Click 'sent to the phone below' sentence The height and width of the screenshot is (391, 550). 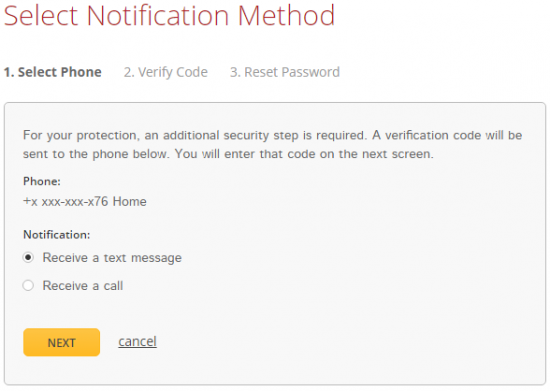(96, 154)
